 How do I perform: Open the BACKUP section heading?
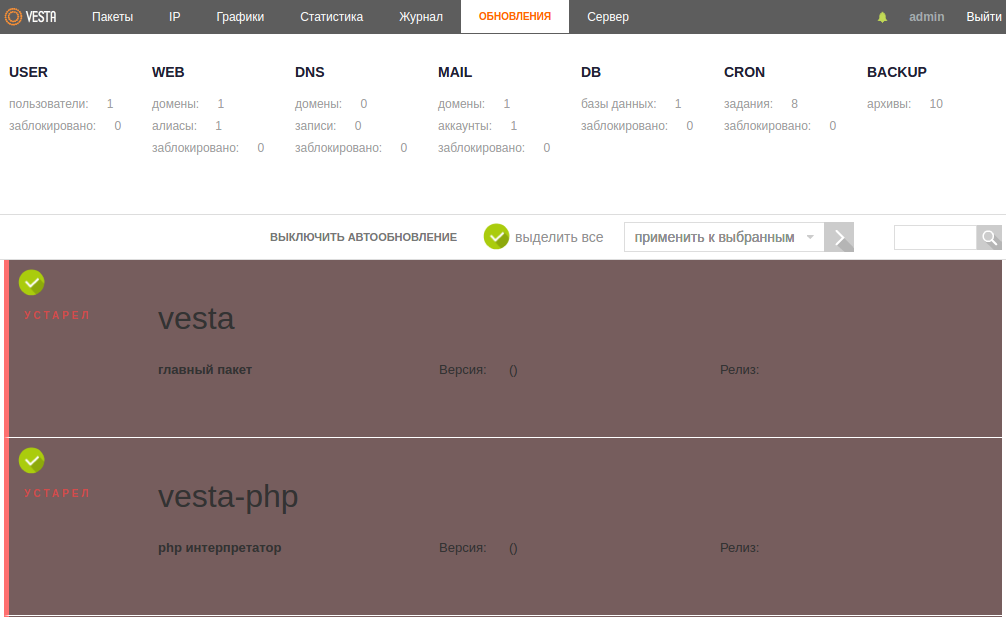coord(896,72)
